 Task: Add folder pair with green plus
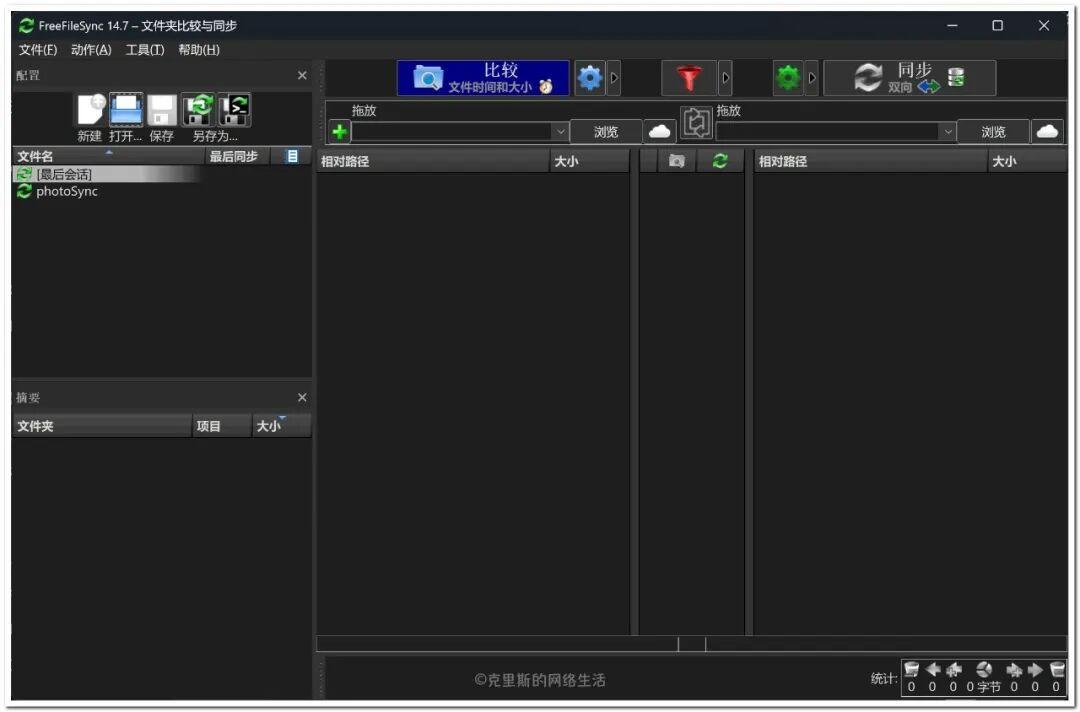coord(340,132)
